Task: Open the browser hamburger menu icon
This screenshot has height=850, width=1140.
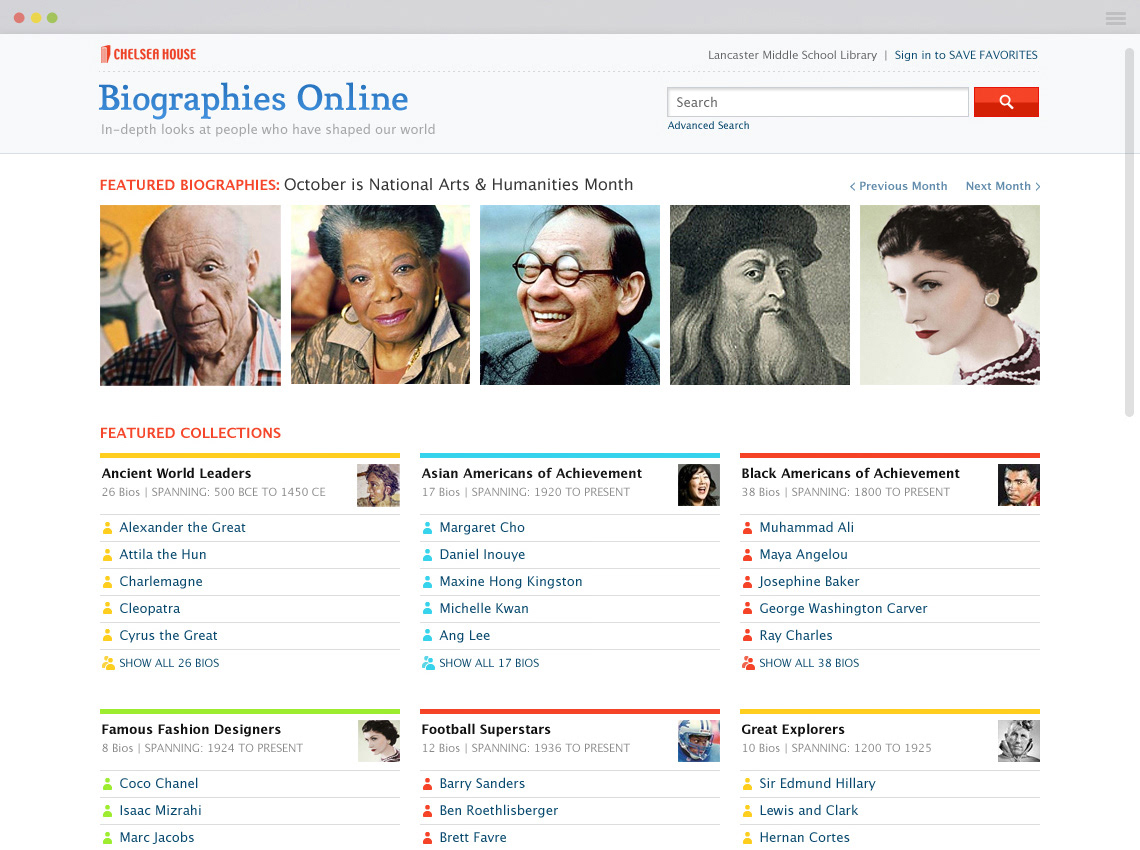Action: 1115,18
